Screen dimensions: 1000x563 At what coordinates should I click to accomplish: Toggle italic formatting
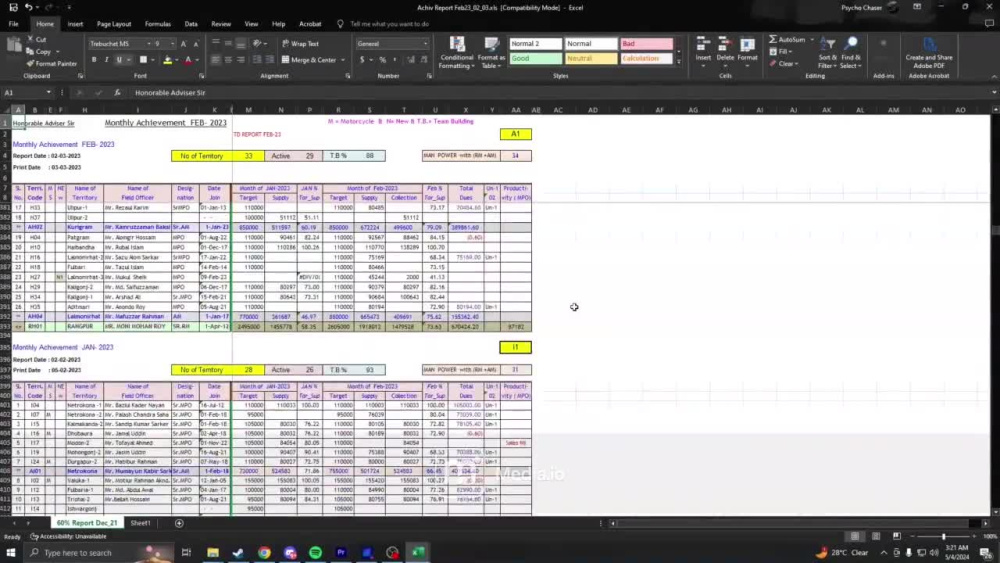106,60
